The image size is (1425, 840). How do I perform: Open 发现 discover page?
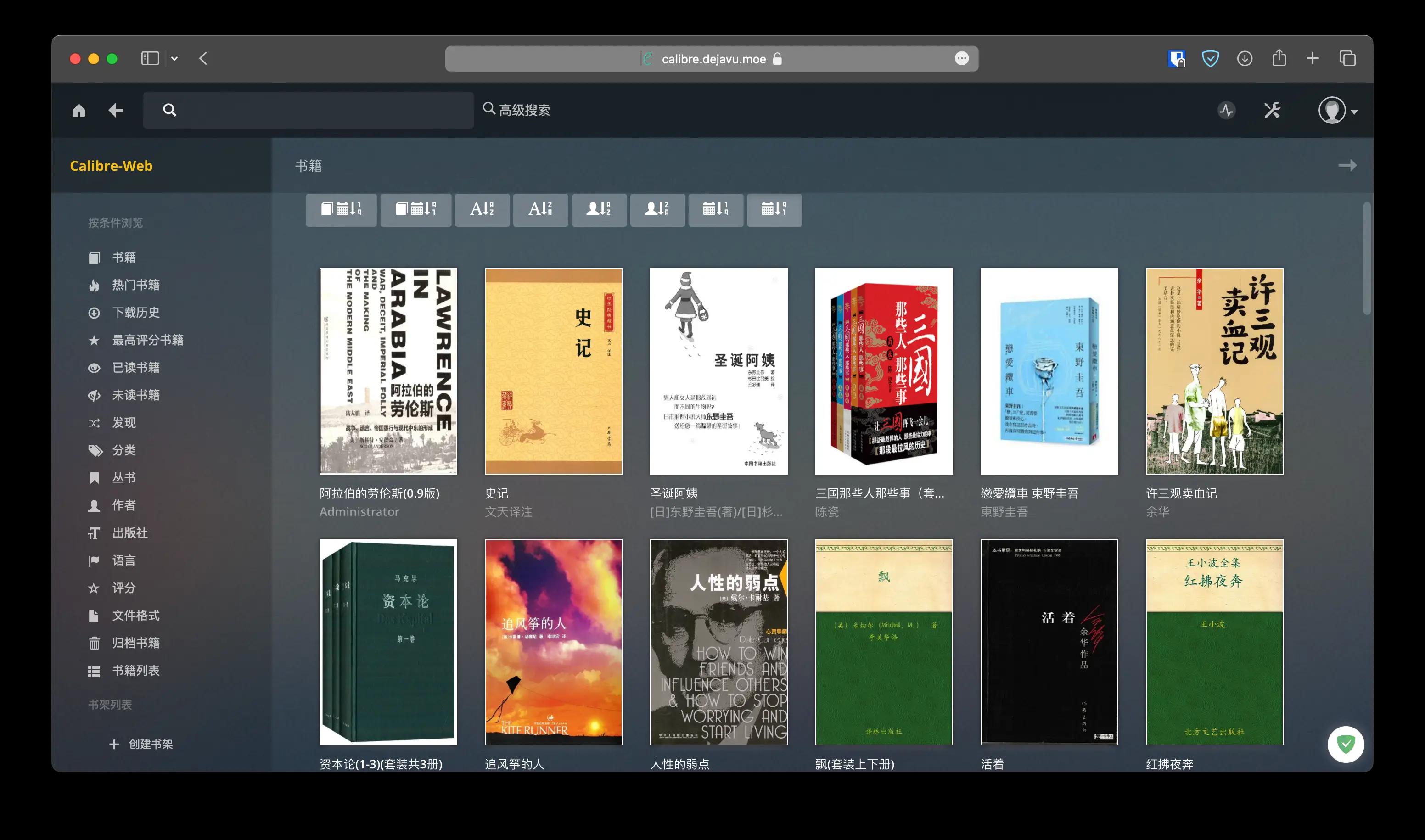tap(112, 423)
